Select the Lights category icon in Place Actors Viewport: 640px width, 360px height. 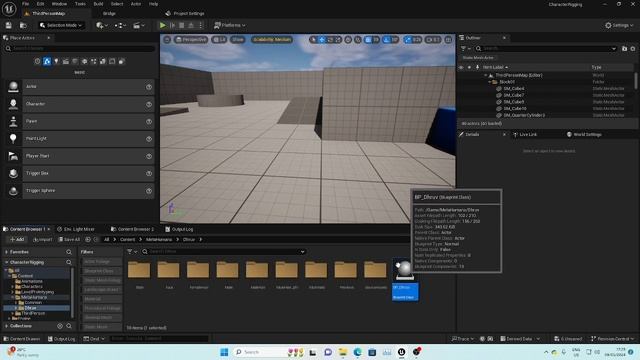point(56,62)
